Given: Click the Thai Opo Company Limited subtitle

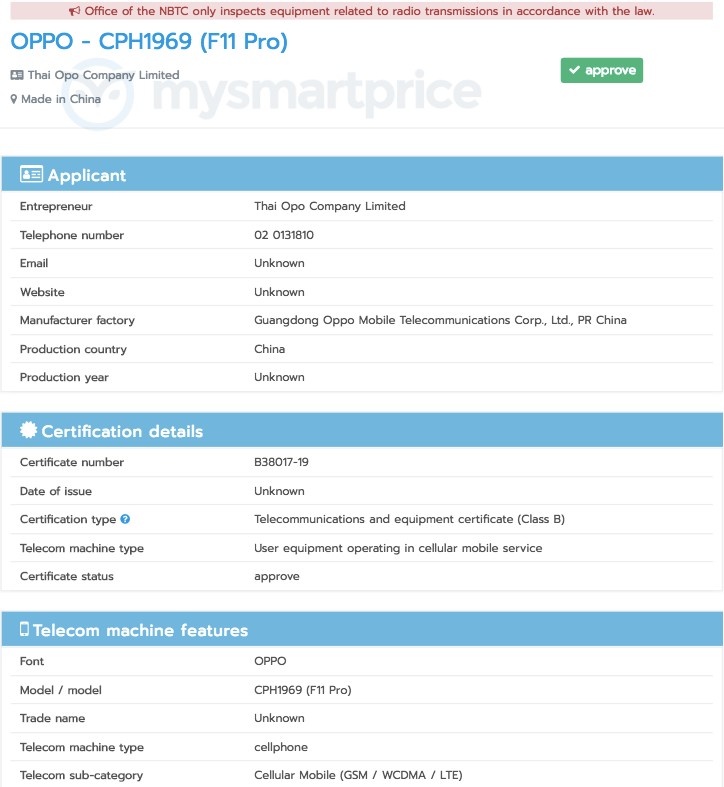Looking at the screenshot, I should tap(103, 75).
